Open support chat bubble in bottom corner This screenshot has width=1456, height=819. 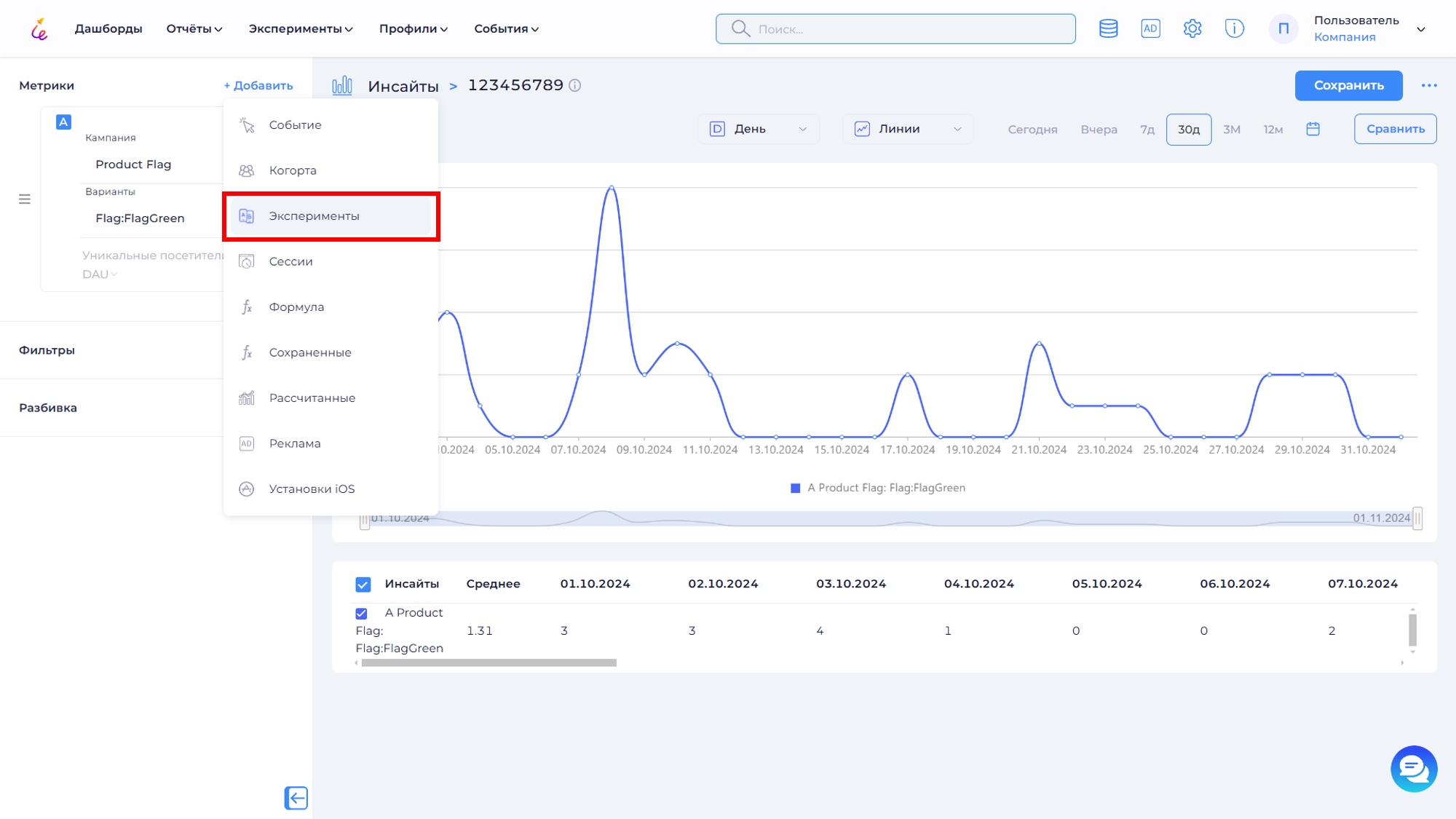pos(1413,769)
